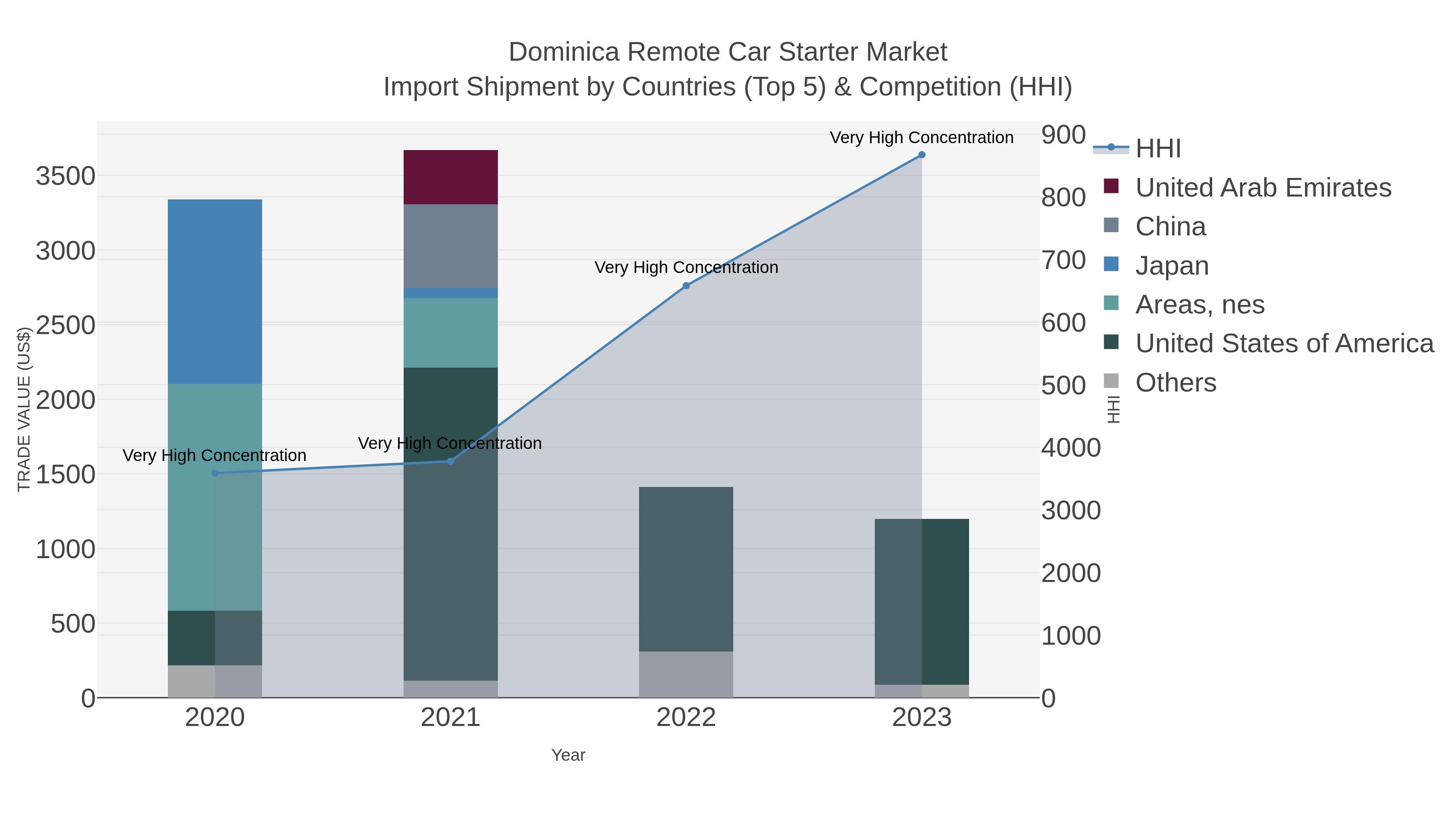Click the Others gray legend swatch
This screenshot has height=819, width=1456.
[1111, 381]
